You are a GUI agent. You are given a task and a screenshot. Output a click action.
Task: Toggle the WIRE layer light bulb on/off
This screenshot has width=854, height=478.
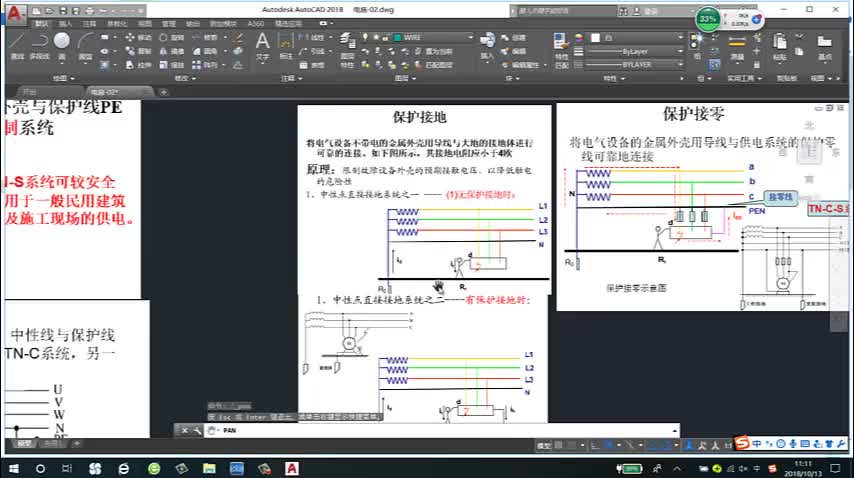[365, 37]
